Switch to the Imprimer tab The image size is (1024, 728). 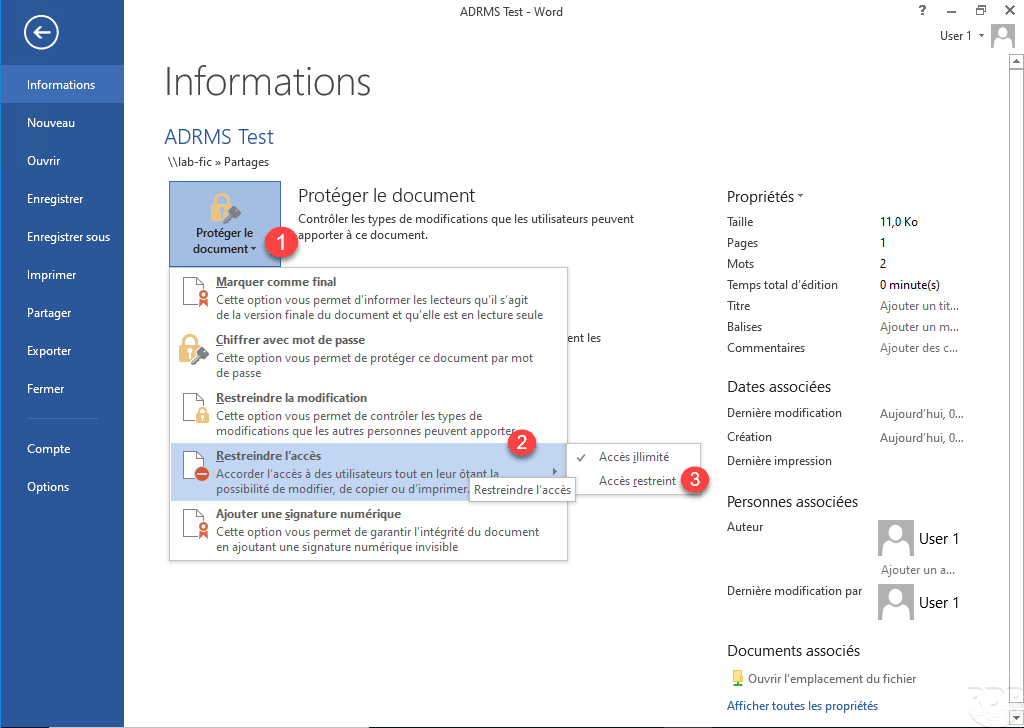[x=52, y=275]
